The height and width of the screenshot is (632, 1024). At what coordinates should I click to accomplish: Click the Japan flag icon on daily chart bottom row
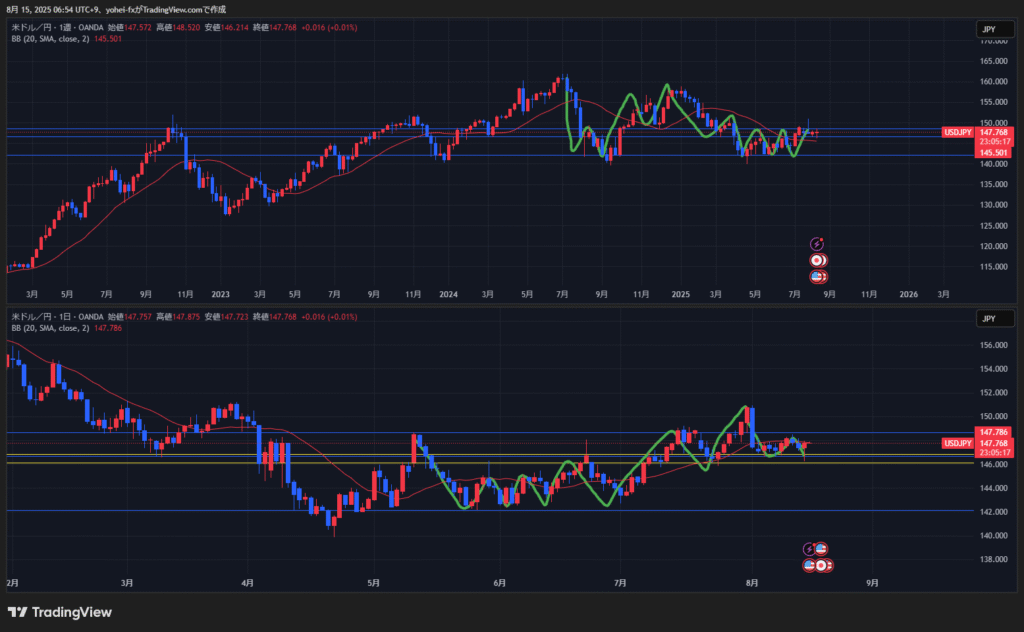point(821,565)
